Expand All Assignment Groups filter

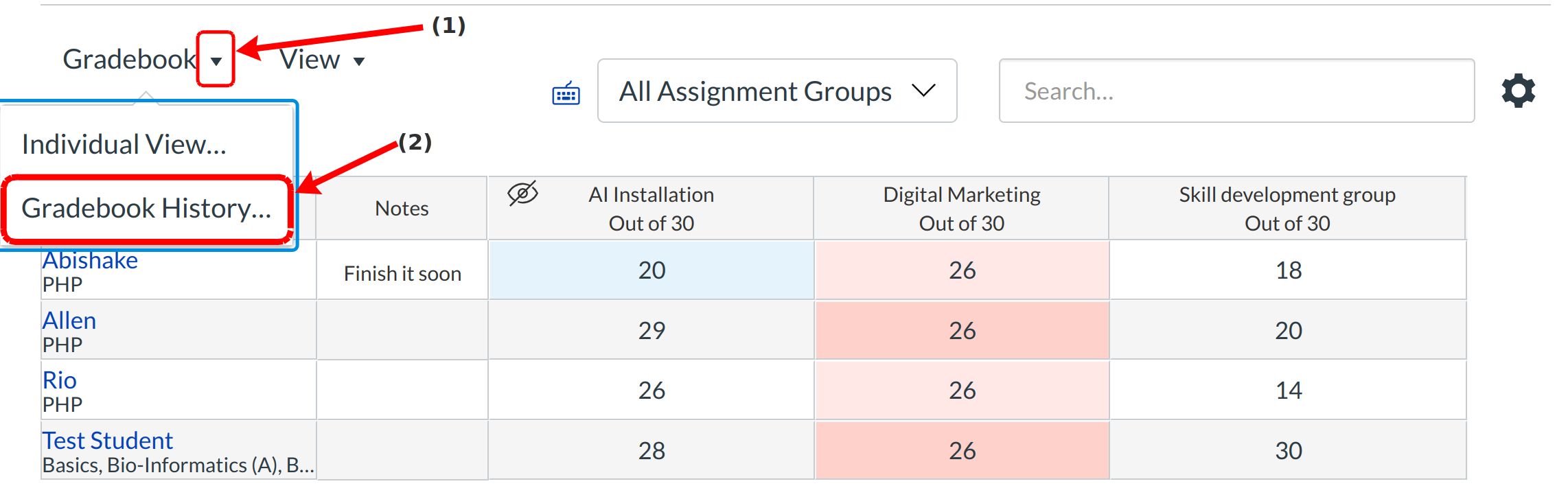pyautogui.click(x=776, y=91)
